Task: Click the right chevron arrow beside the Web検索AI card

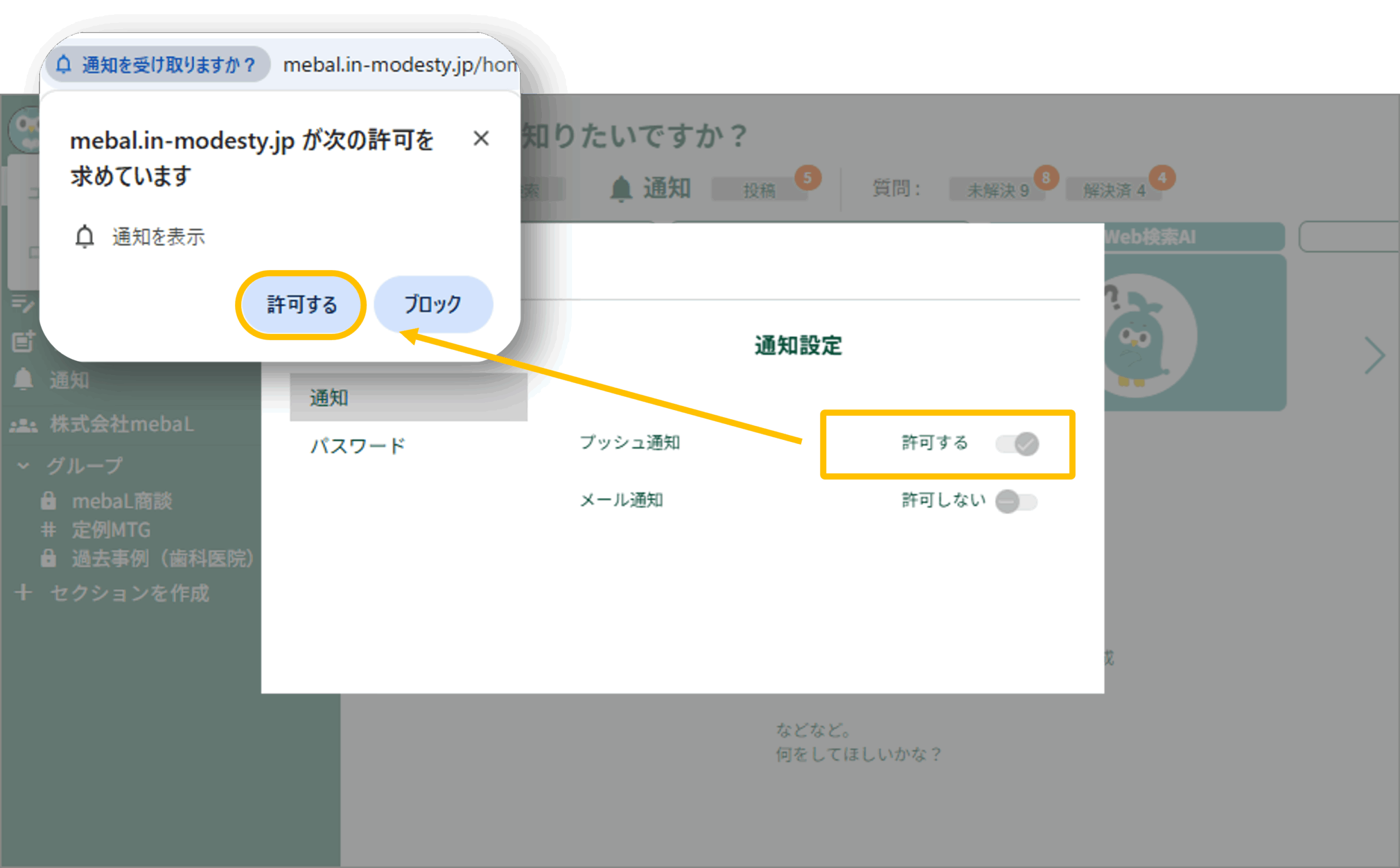Action: 1374,356
